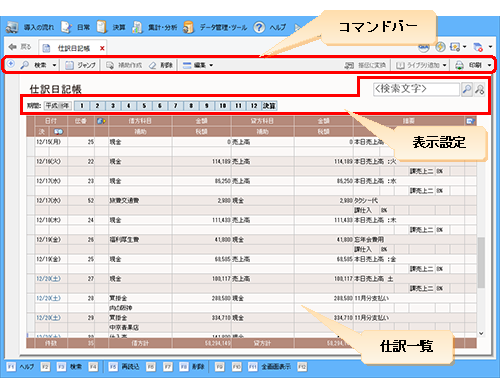Click the ヘルプ question mark icon
This screenshot has height=378, width=500.
coord(259,27)
